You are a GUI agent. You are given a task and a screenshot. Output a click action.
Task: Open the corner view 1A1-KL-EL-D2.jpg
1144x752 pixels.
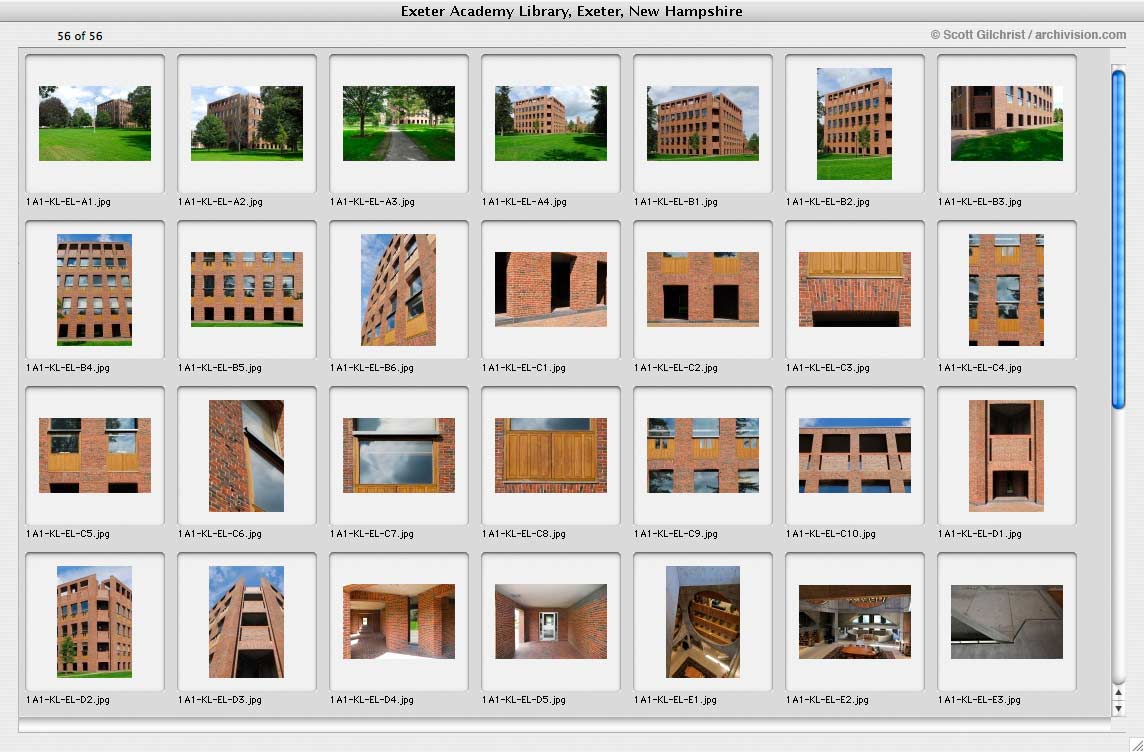pos(95,621)
